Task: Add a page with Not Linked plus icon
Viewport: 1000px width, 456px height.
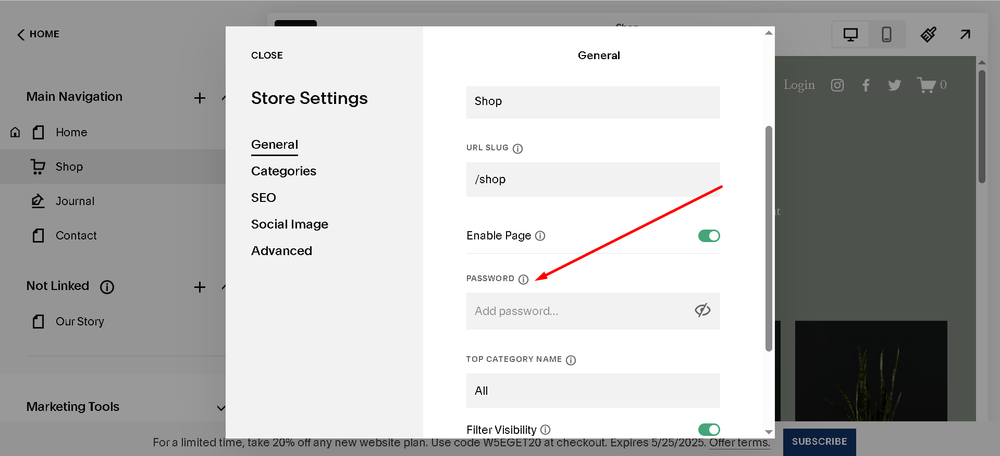Action: (x=200, y=287)
